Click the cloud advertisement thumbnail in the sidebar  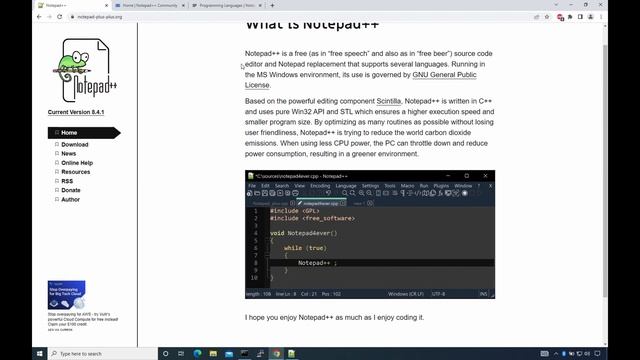tap(67, 295)
